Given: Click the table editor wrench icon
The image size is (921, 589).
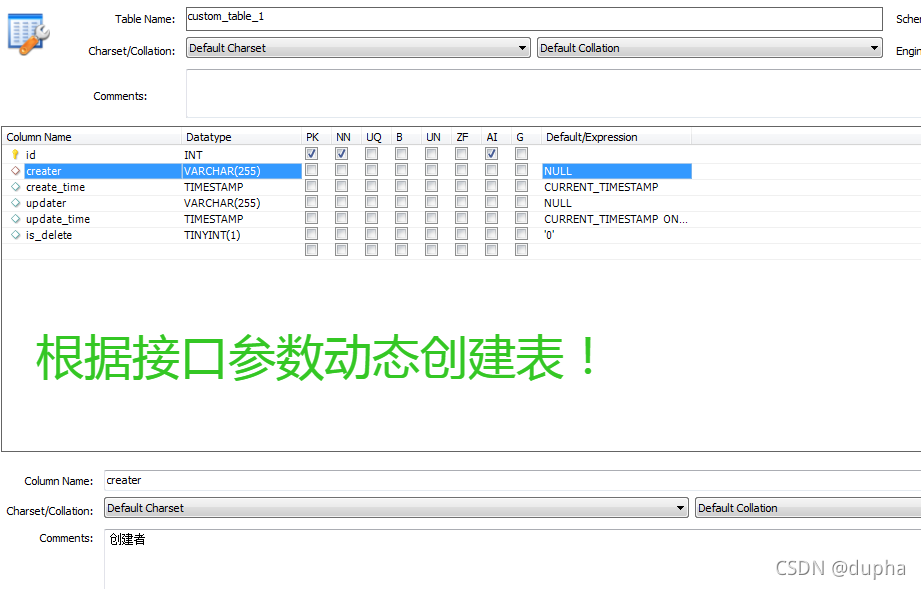Looking at the screenshot, I should click(x=28, y=34).
